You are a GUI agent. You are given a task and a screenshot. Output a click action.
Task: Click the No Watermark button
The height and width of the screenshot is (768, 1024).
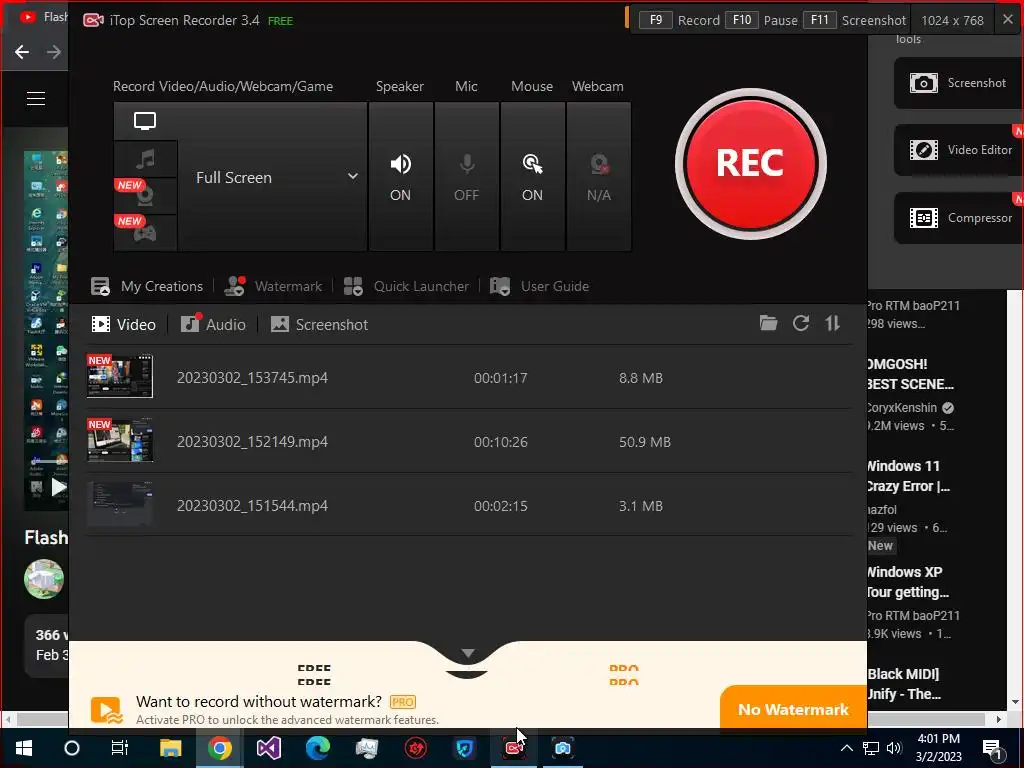[x=793, y=709]
